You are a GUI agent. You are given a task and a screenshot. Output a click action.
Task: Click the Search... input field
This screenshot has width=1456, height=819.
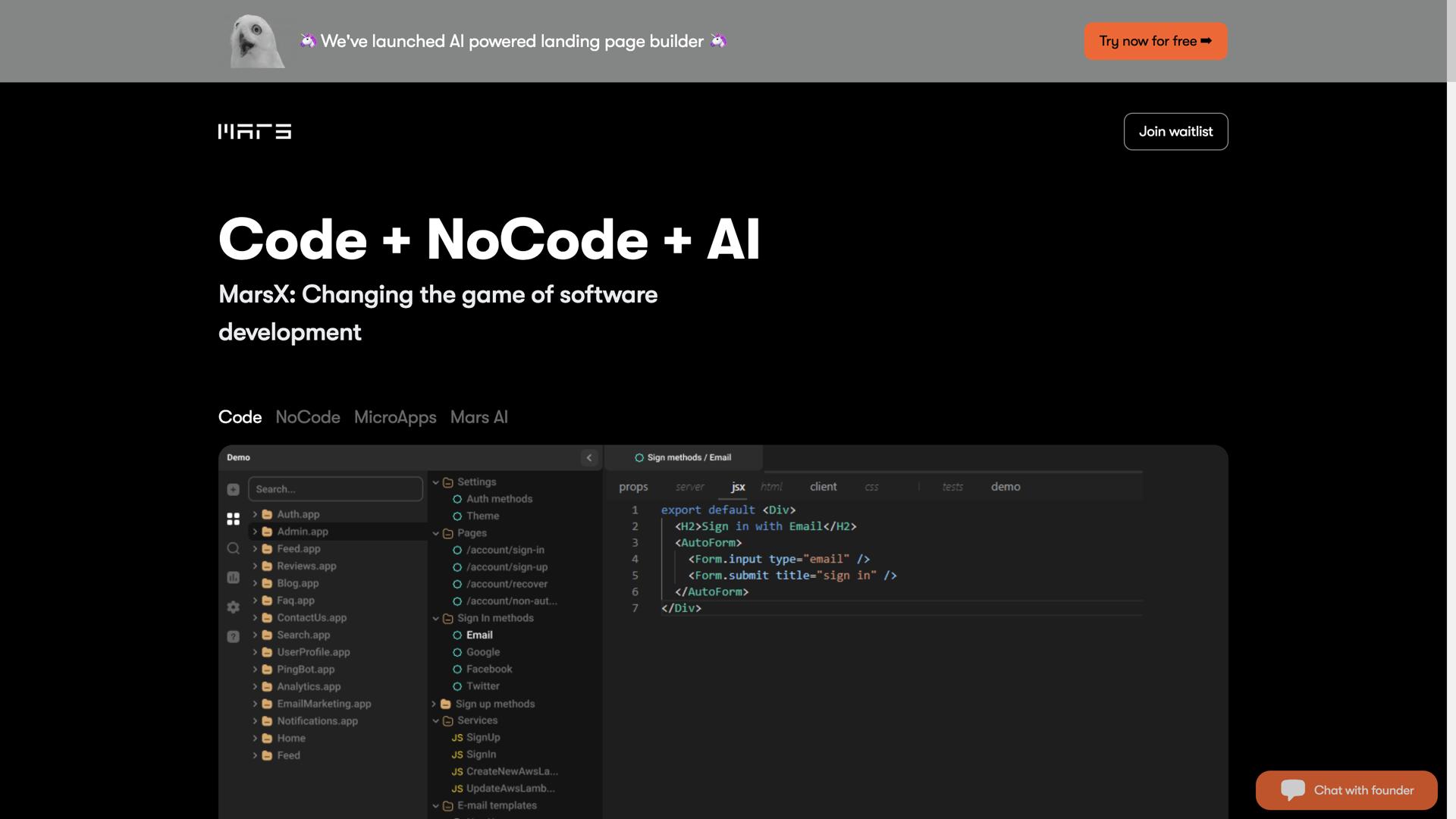[x=335, y=489]
